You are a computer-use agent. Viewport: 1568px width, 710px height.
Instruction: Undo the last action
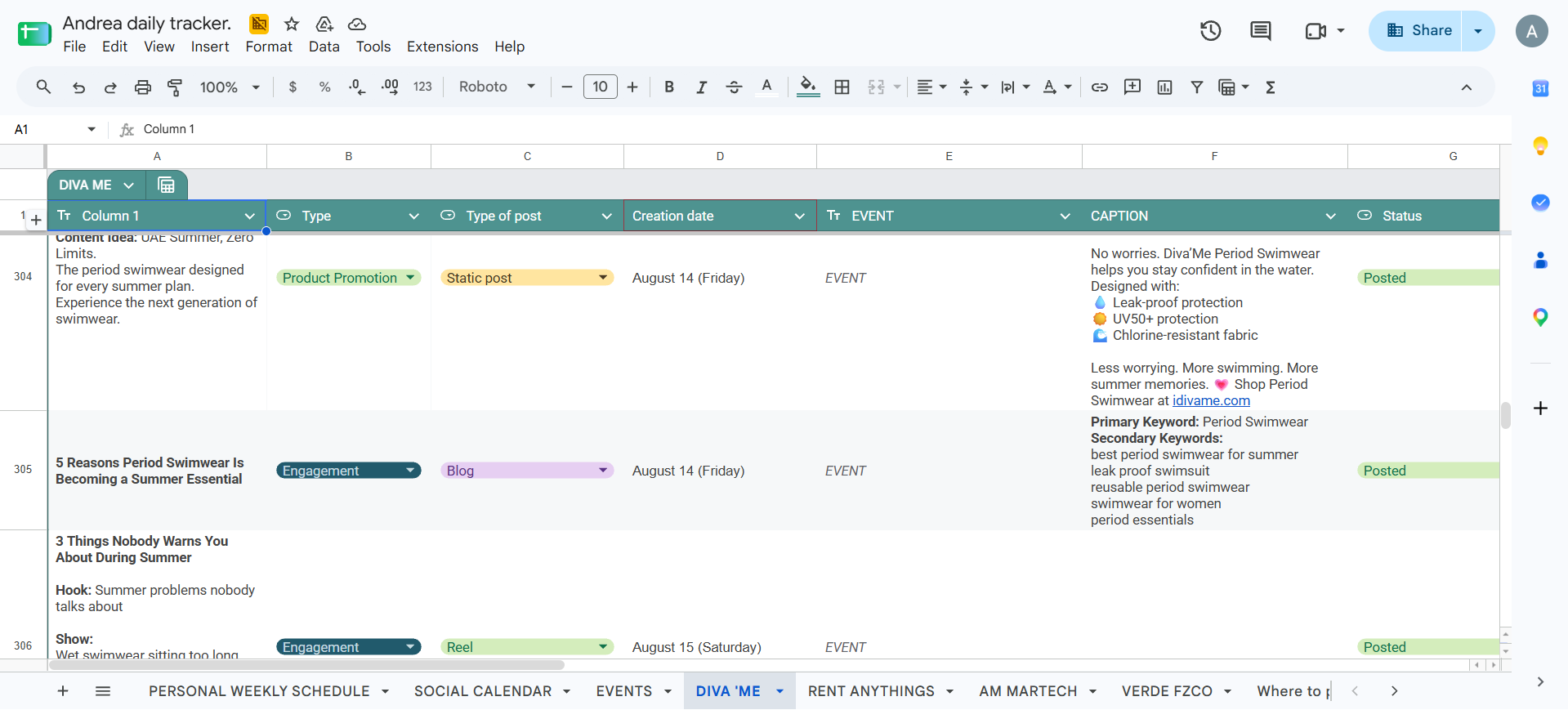[78, 87]
